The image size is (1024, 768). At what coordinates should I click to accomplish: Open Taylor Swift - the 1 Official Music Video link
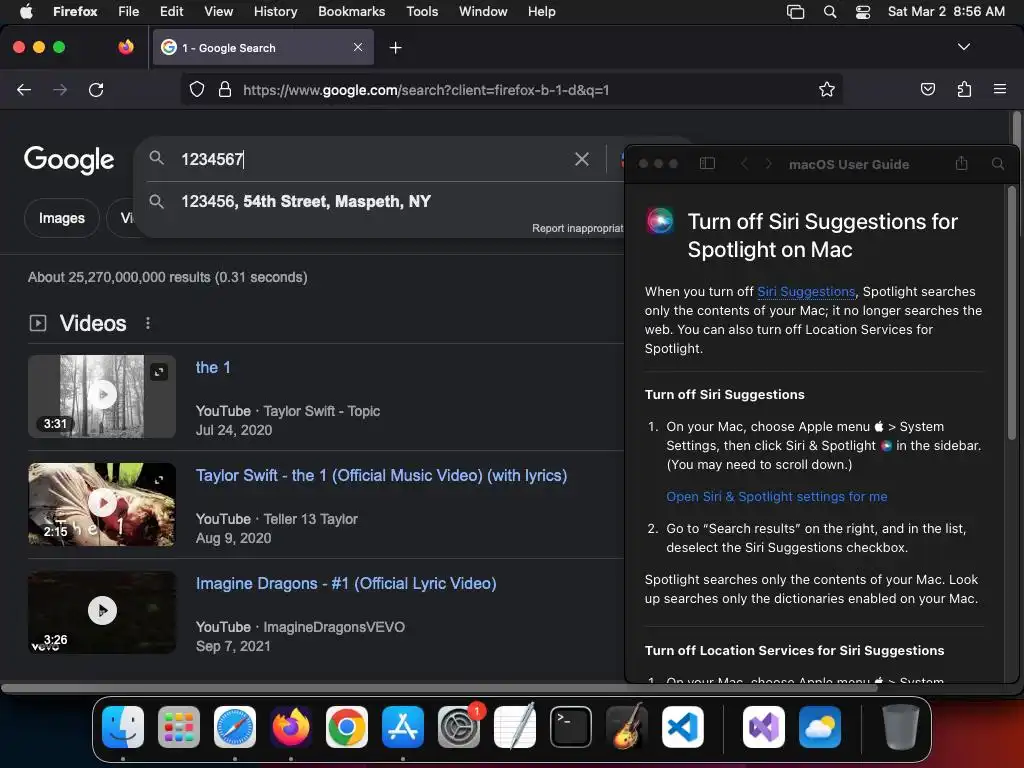pyautogui.click(x=381, y=475)
